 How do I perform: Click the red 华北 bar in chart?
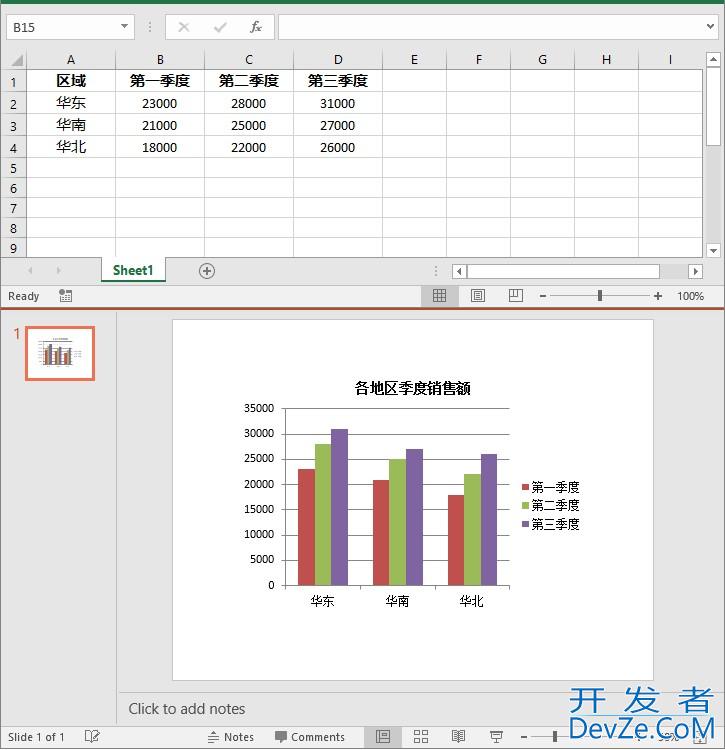[456, 540]
